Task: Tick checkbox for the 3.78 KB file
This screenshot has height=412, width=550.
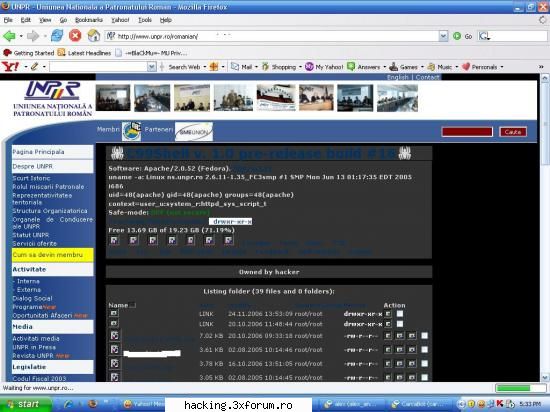Action: [424, 364]
